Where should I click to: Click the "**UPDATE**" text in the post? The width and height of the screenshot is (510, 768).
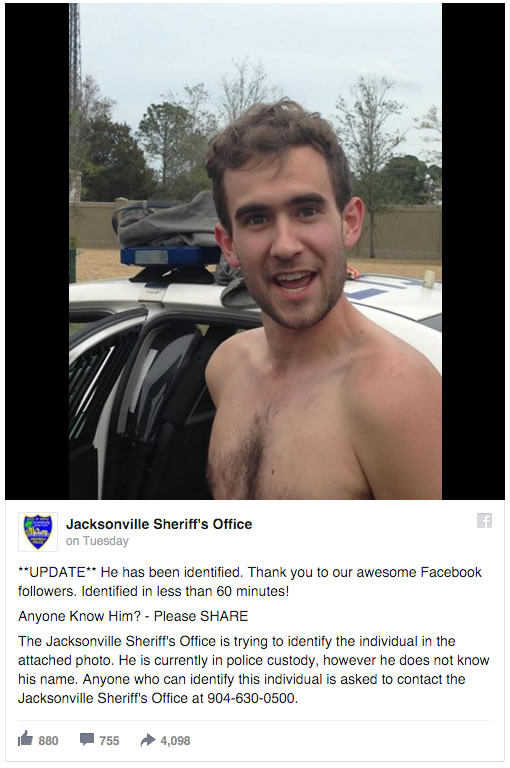click(x=57, y=572)
